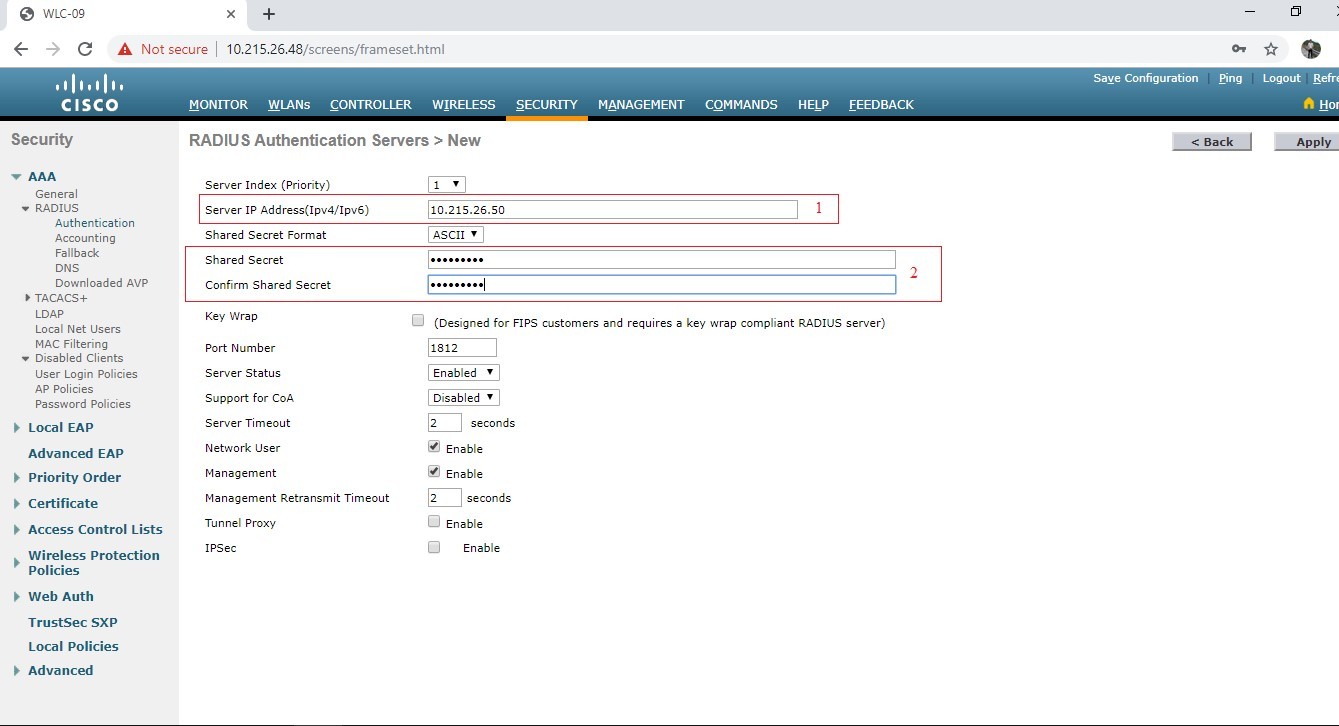
Task: Expand the TACACS+ tree node
Action: pos(27,298)
